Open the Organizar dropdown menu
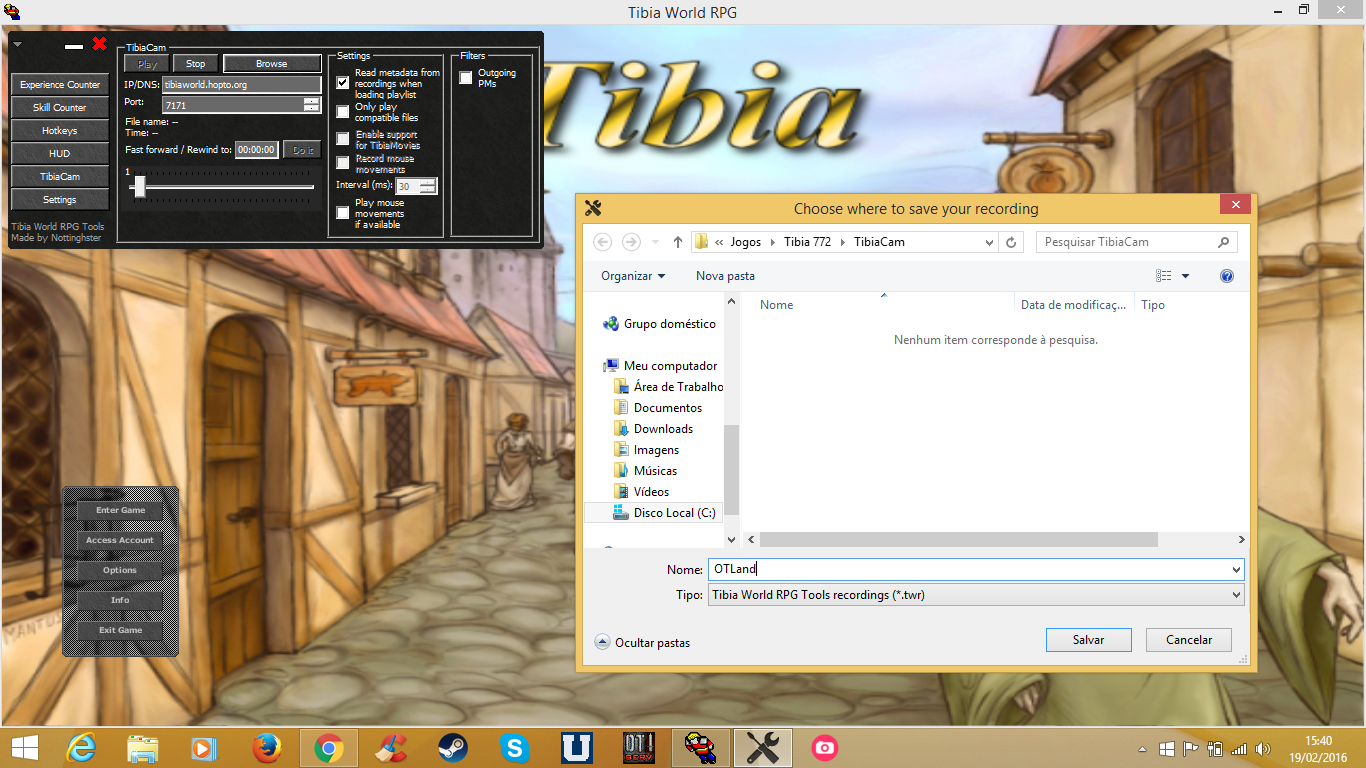The image size is (1366, 768). 633,276
